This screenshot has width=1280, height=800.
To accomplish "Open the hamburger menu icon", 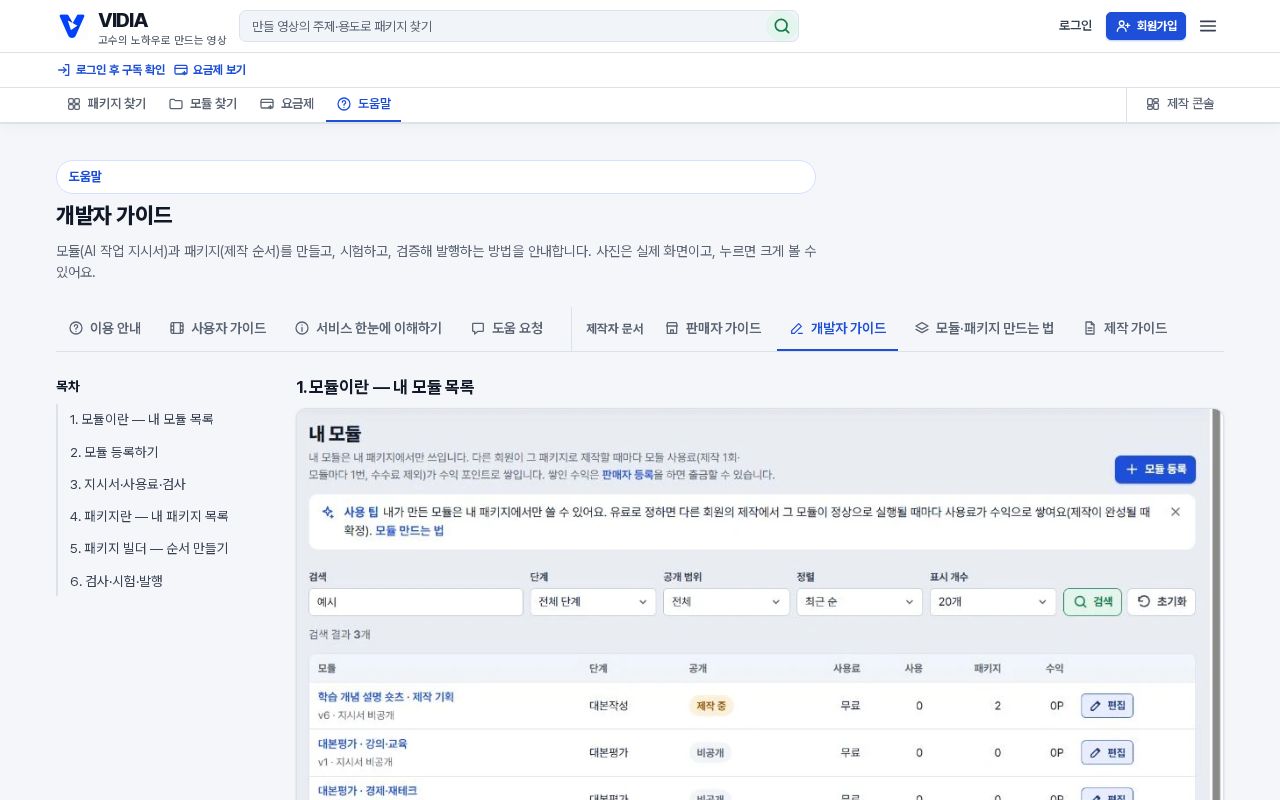I will 1208,26.
